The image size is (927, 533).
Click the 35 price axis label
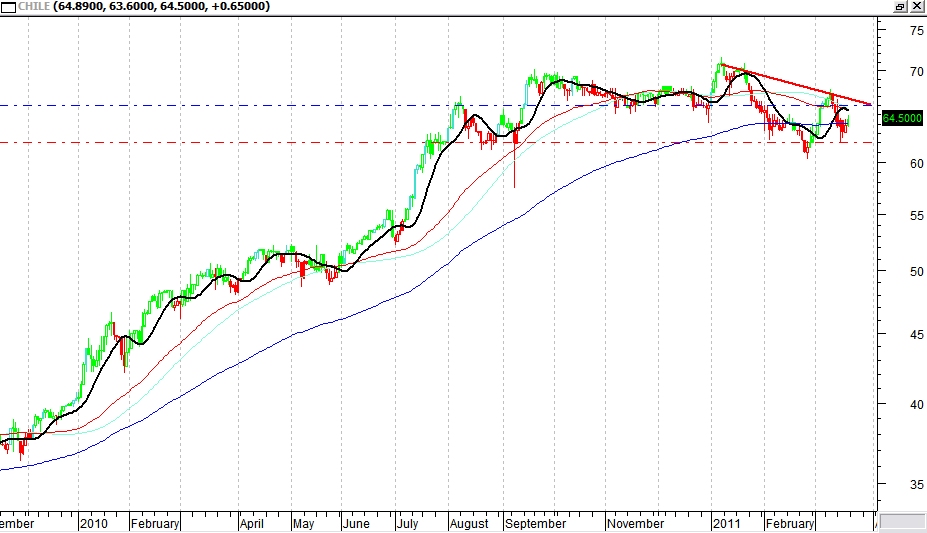(916, 485)
